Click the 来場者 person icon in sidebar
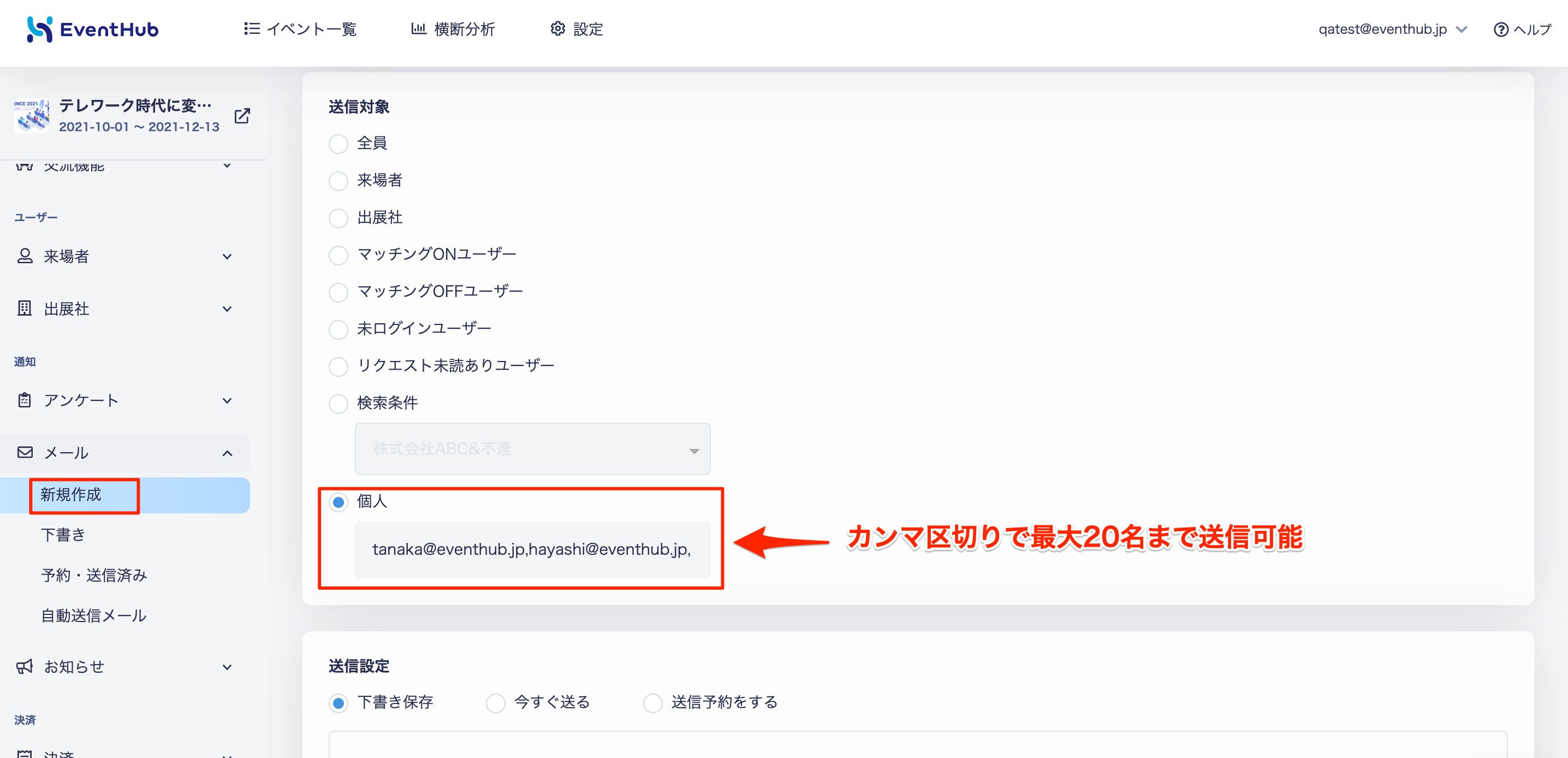Viewport: 1568px width, 758px height. pos(25,256)
